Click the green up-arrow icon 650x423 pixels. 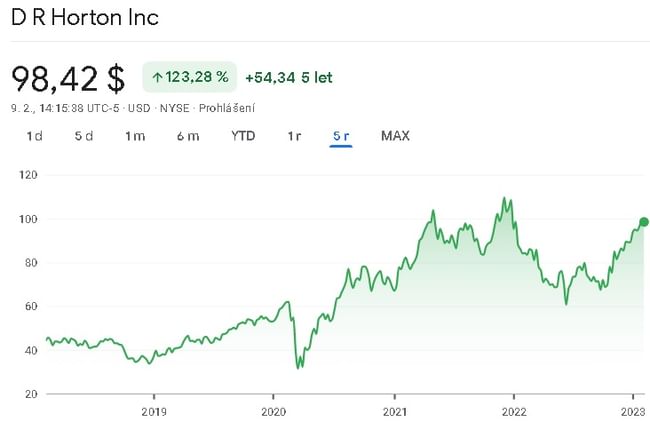pyautogui.click(x=157, y=77)
